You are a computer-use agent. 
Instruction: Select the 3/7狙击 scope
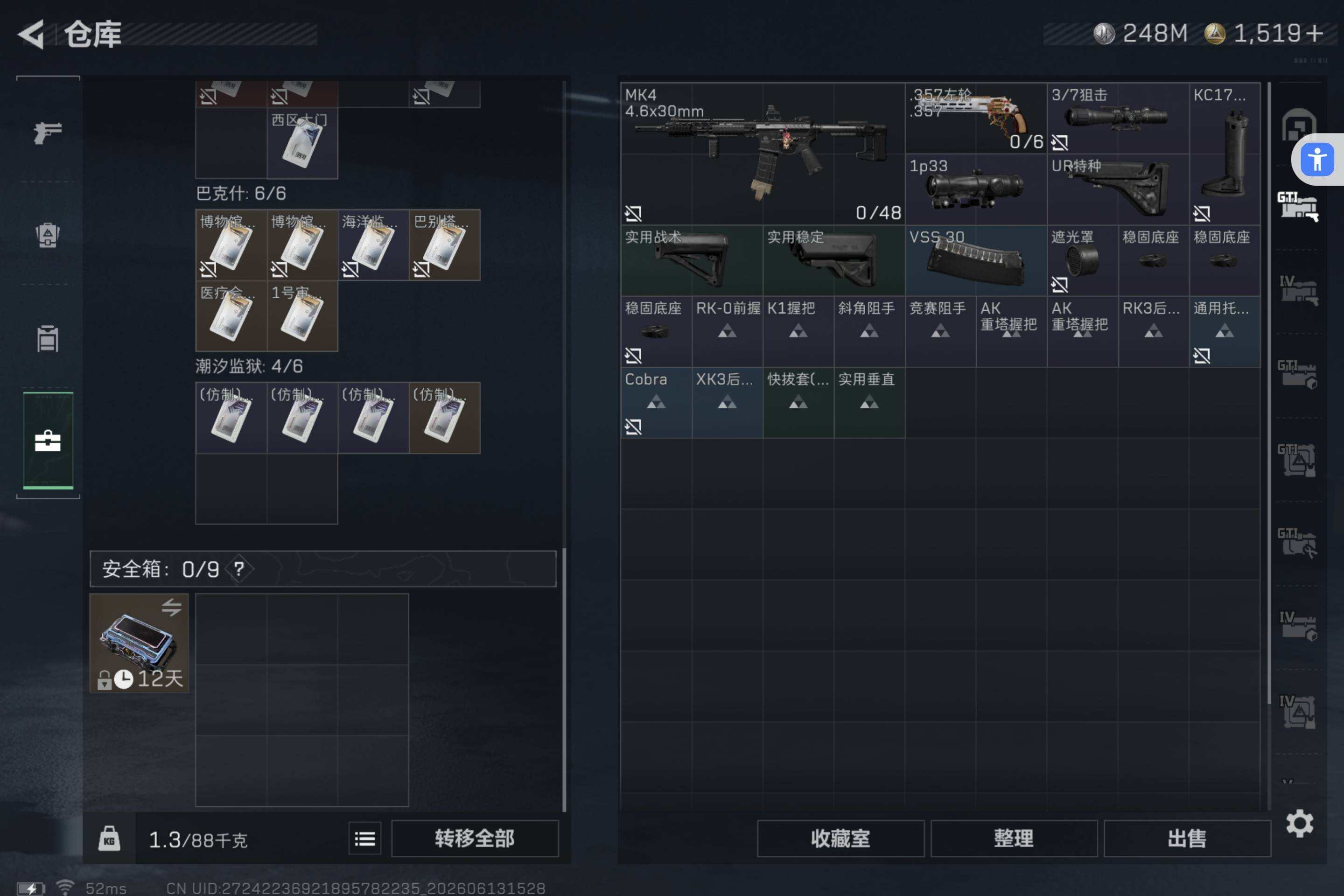coord(1118,118)
